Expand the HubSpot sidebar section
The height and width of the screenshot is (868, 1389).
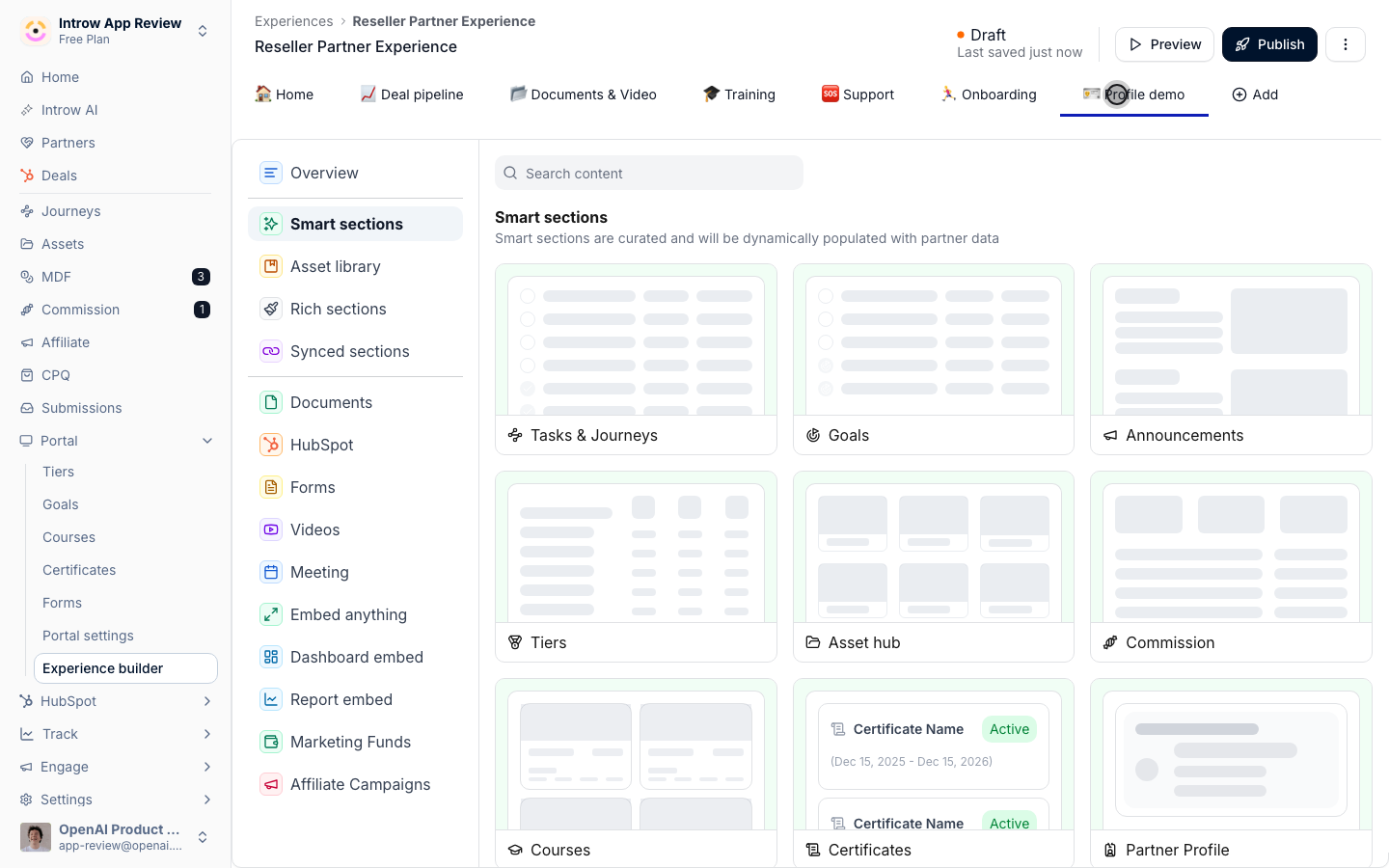click(x=207, y=701)
